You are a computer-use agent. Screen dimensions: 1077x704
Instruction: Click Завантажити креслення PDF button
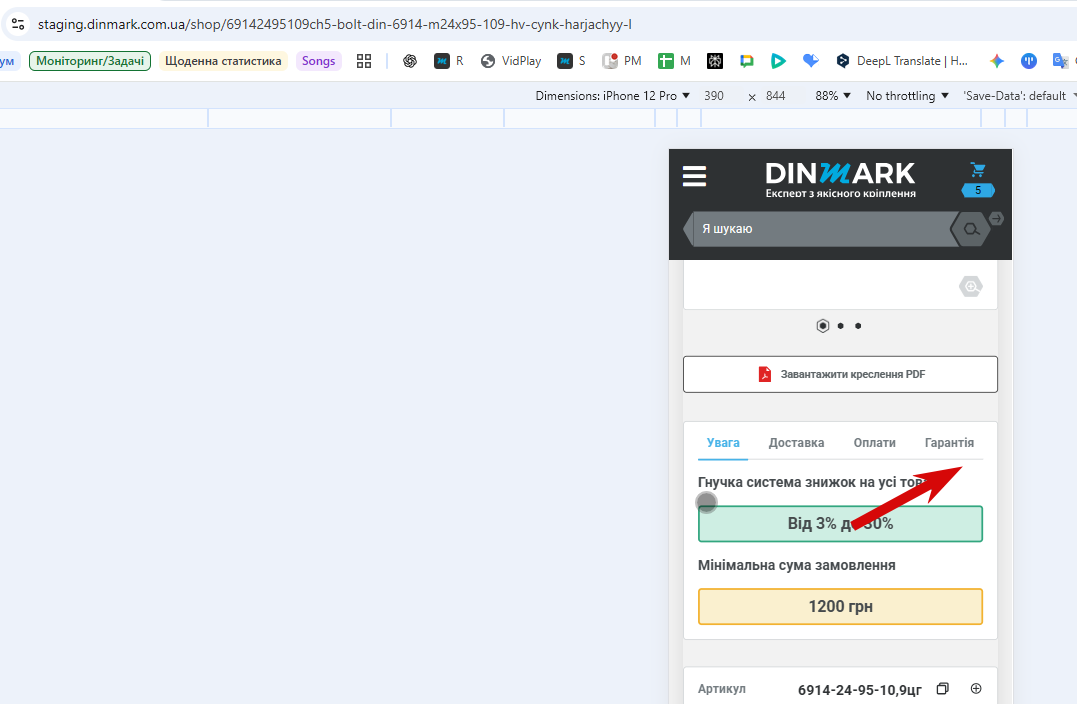coord(840,374)
